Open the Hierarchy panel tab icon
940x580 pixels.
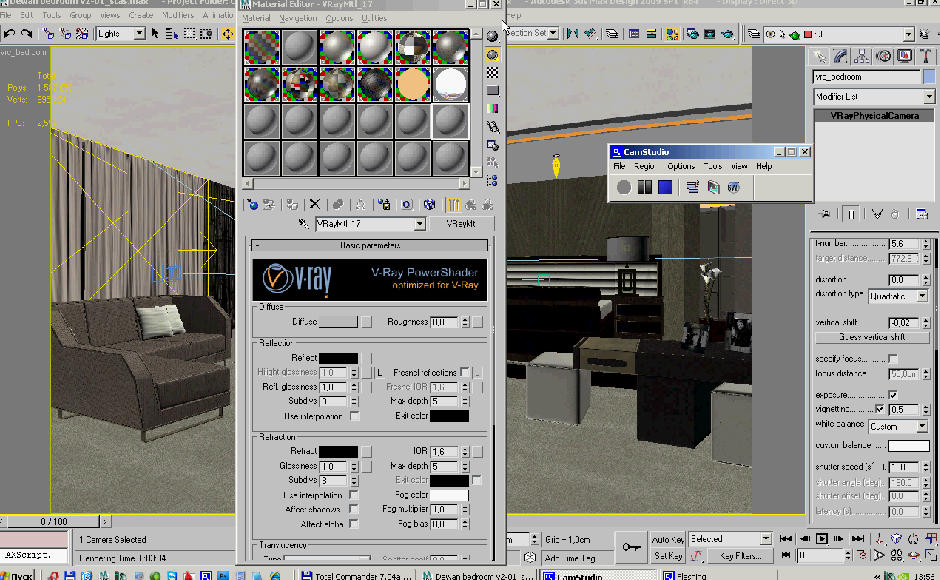click(861, 56)
